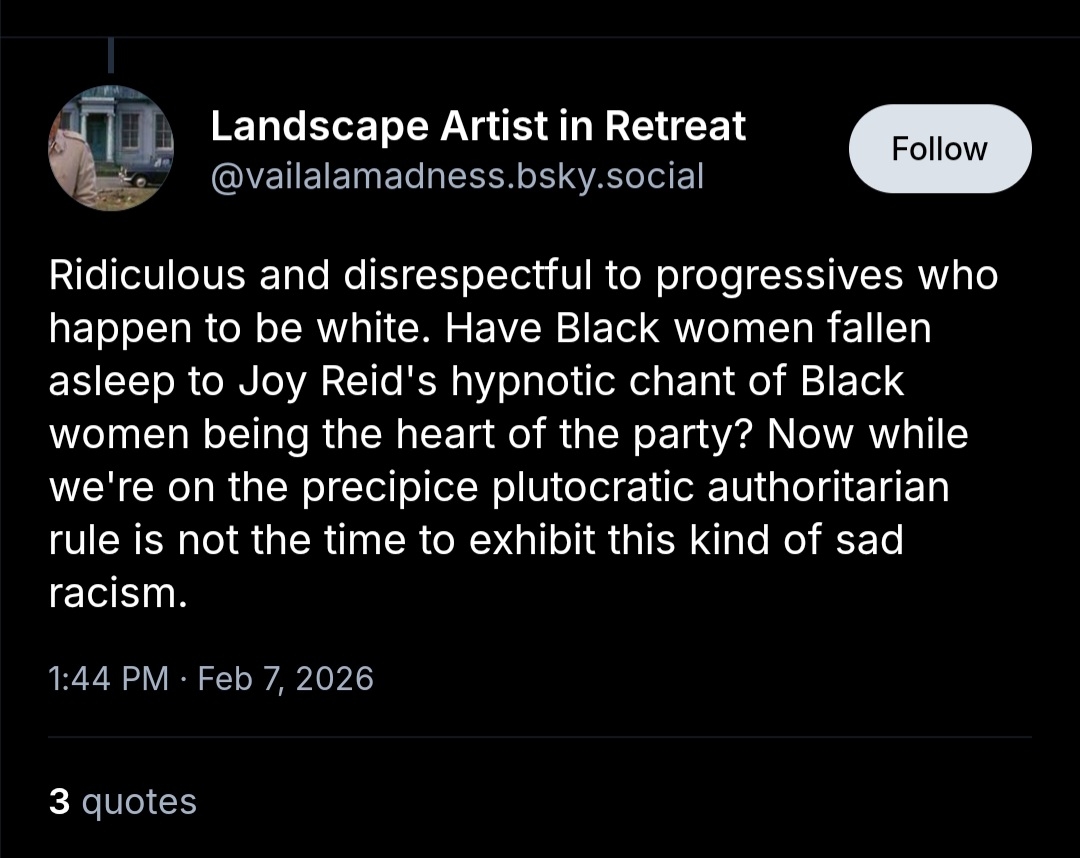
Task: Open the Landscape Artist in Retreat profile name
Action: 478,126
